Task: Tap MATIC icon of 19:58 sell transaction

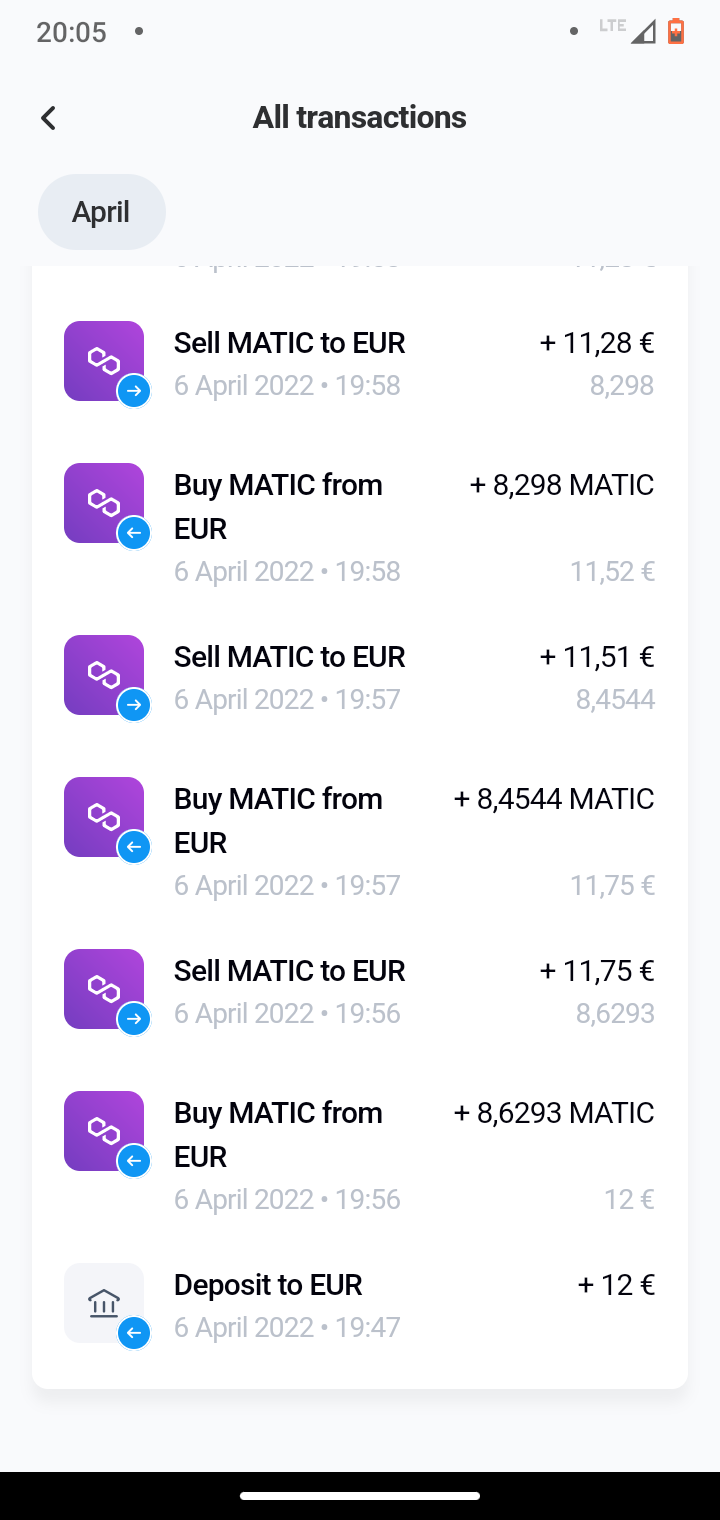Action: (x=104, y=361)
